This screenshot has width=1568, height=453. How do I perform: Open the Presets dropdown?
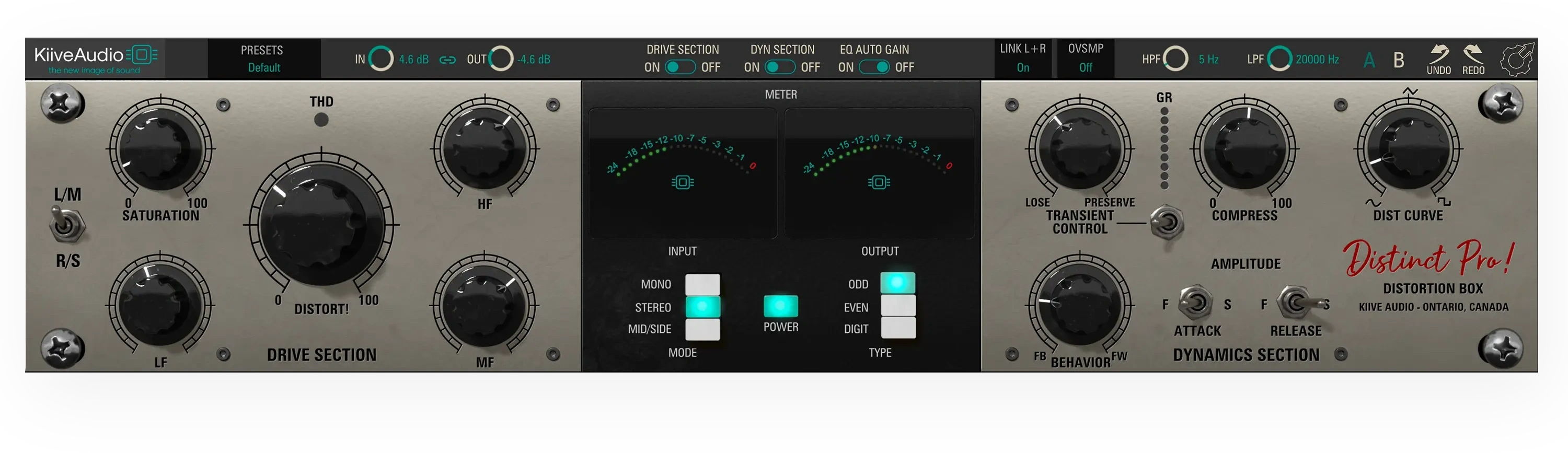tap(263, 59)
